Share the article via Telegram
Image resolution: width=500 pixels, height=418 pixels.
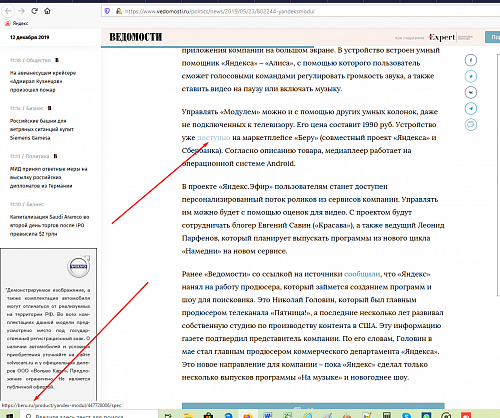(x=471, y=108)
